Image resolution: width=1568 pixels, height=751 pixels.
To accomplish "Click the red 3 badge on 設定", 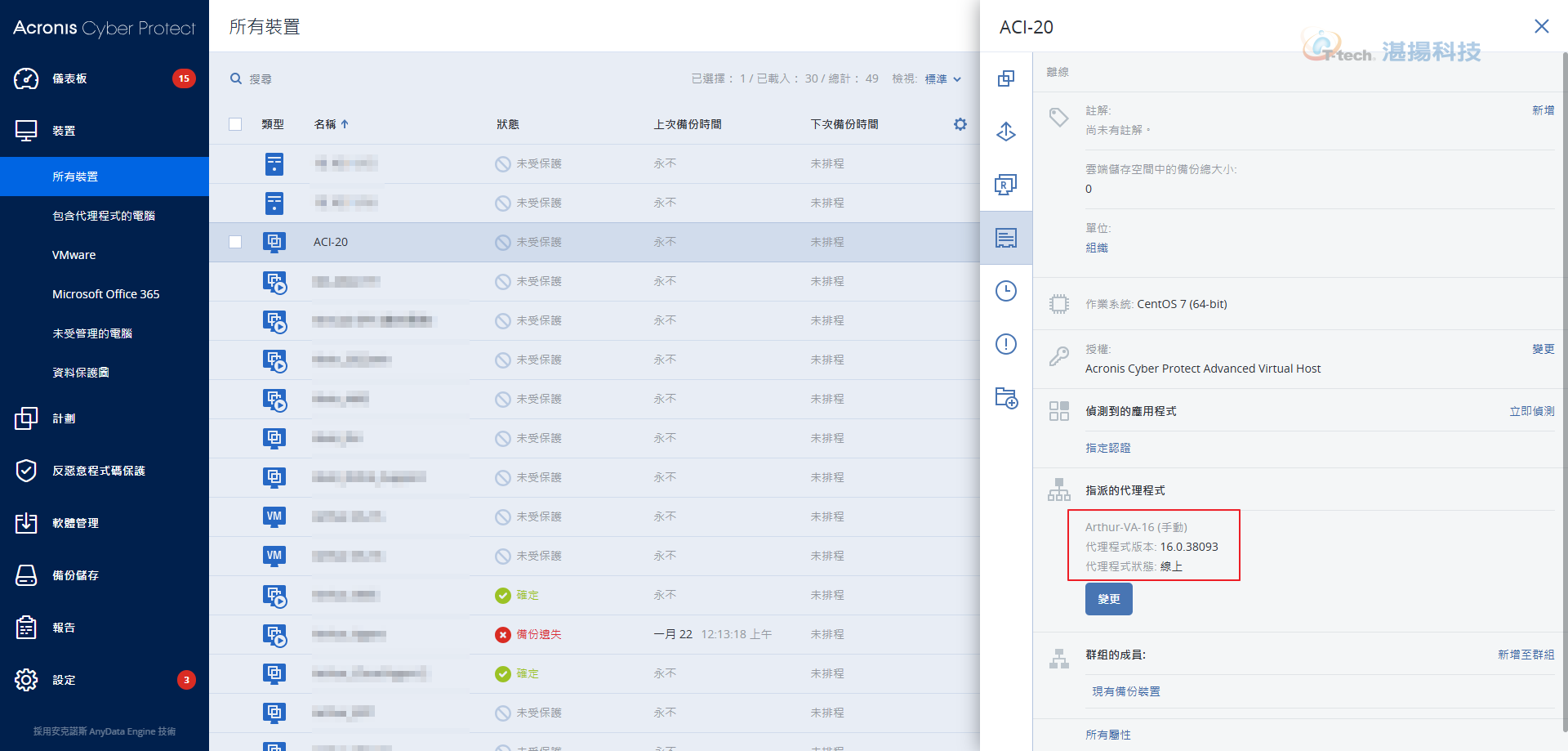I will point(186,680).
